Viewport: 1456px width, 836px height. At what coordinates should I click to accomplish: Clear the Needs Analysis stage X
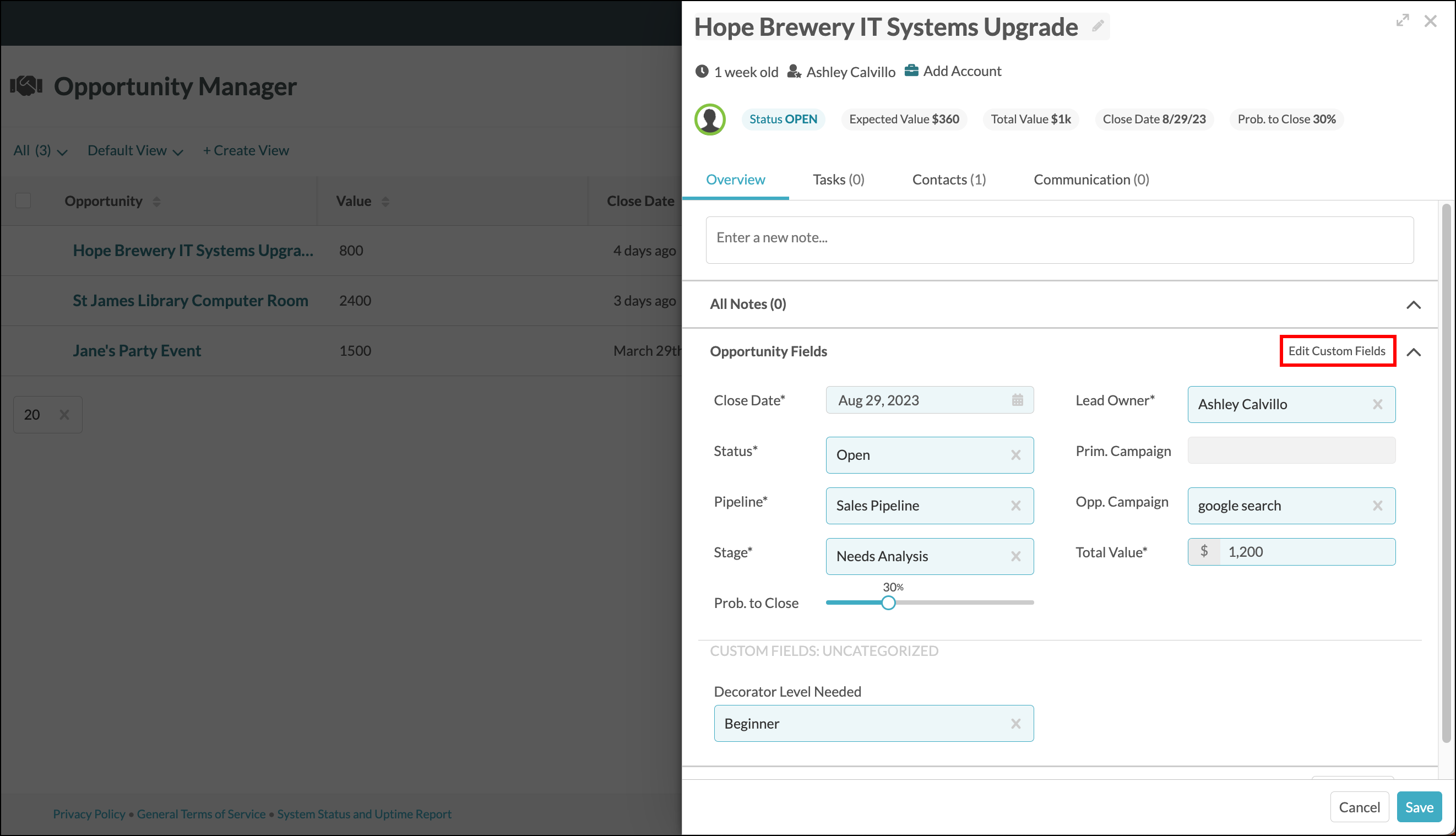[x=1015, y=556]
